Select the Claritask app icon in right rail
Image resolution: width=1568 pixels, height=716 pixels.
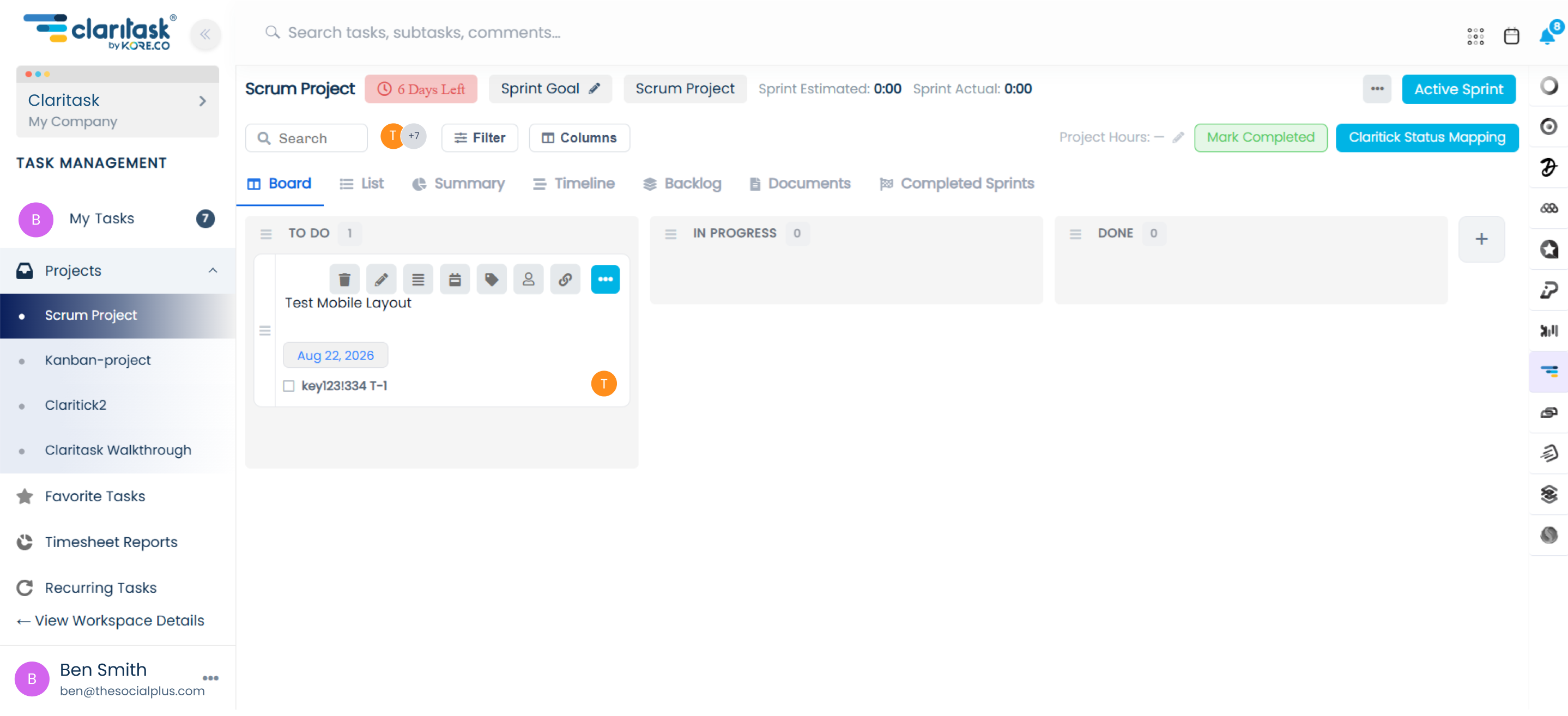click(1548, 371)
